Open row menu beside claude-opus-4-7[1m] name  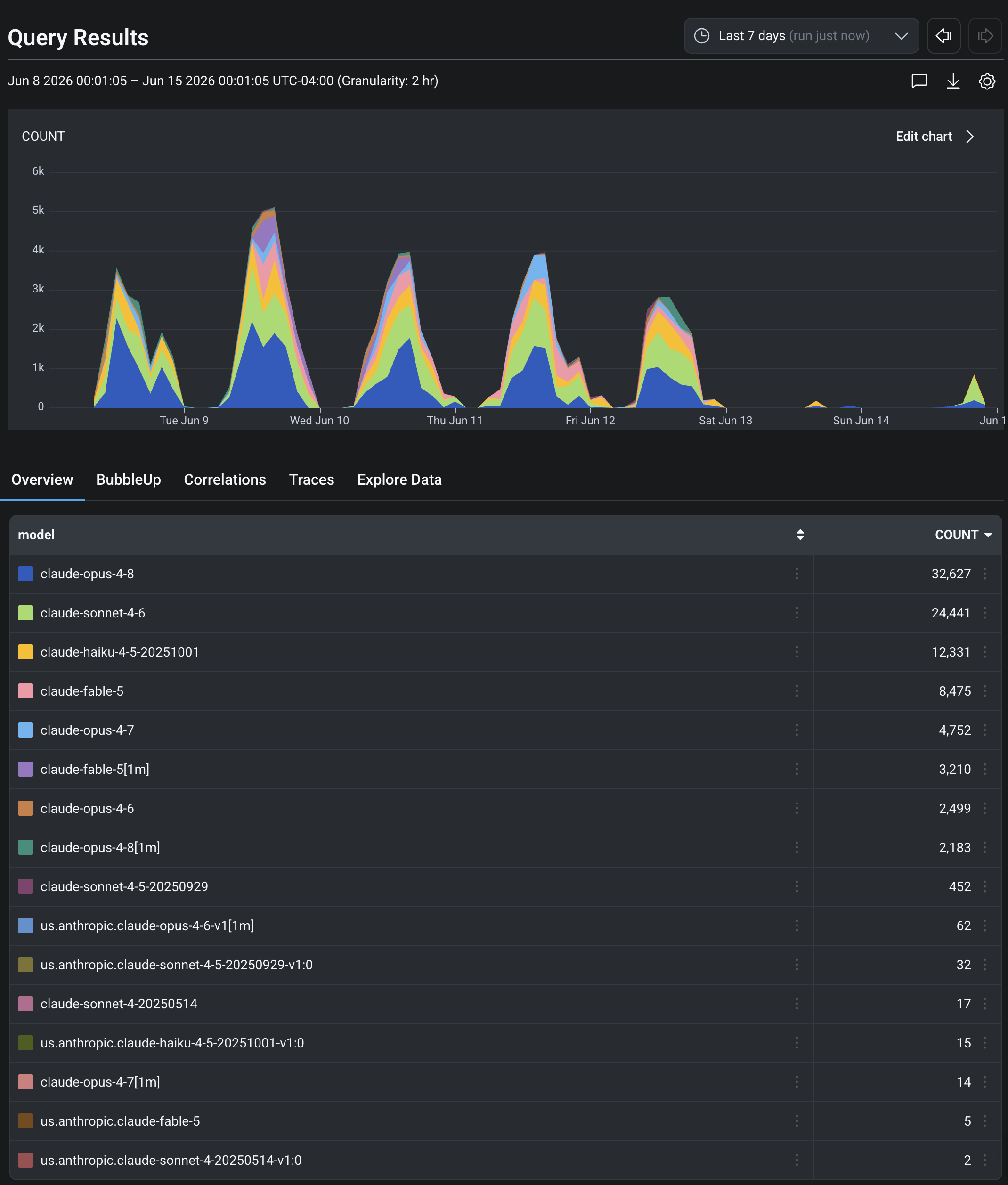[x=797, y=1082]
